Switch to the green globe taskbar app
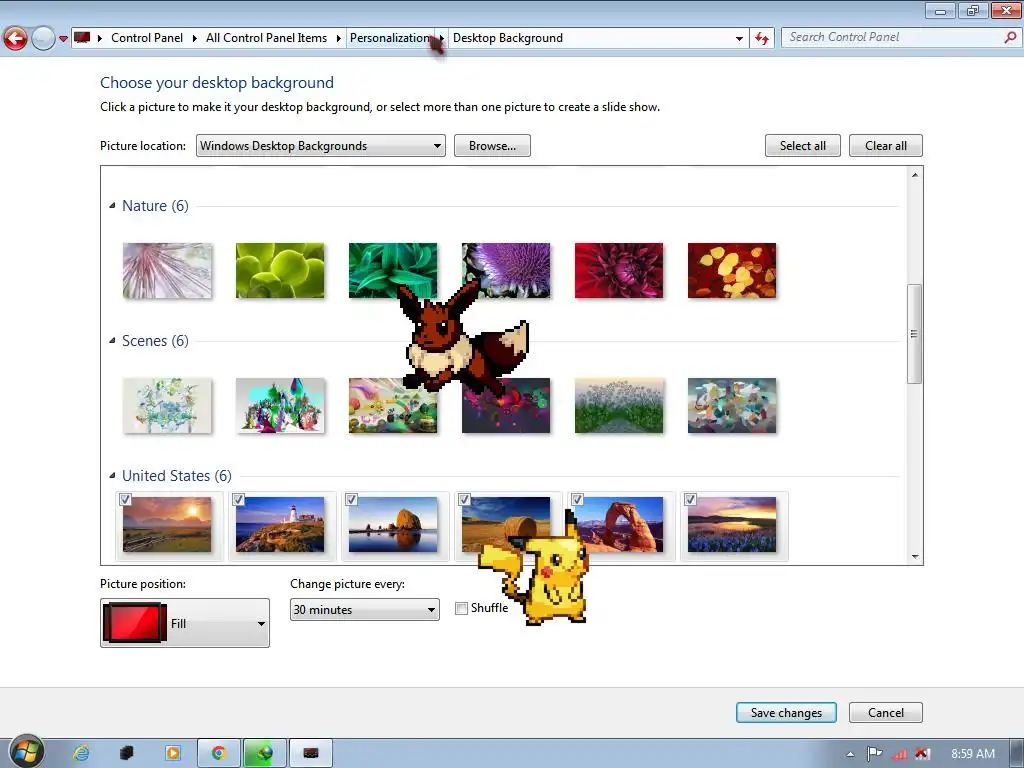This screenshot has height=768, width=1024. pyautogui.click(x=264, y=753)
